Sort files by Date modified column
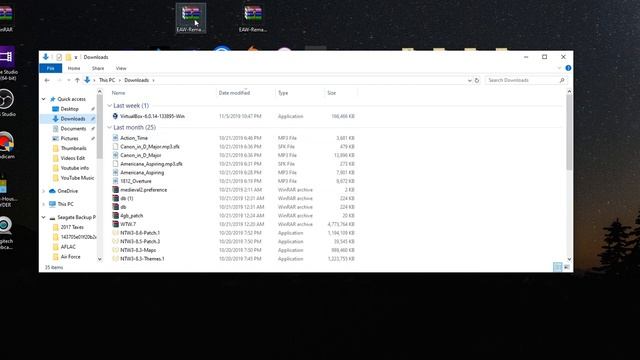Image resolution: width=640 pixels, height=360 pixels. 234,93
